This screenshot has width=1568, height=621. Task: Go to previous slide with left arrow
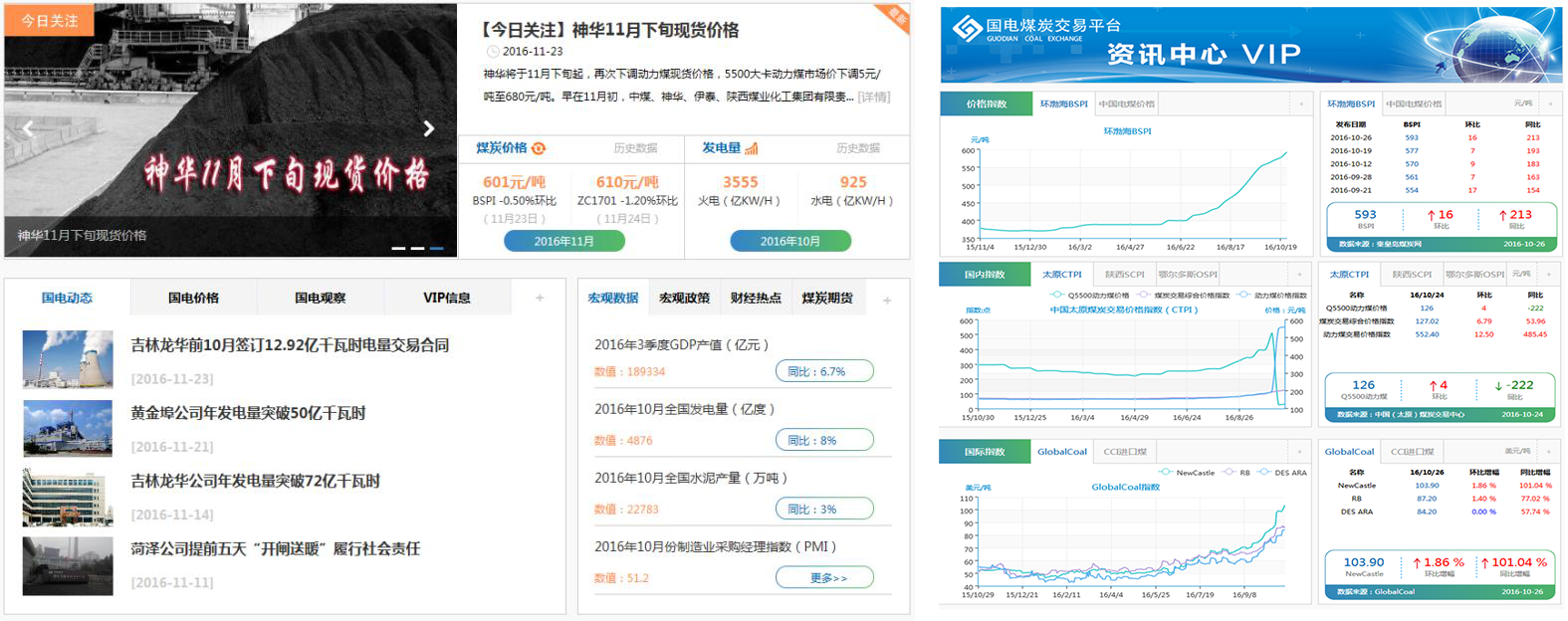(x=28, y=128)
